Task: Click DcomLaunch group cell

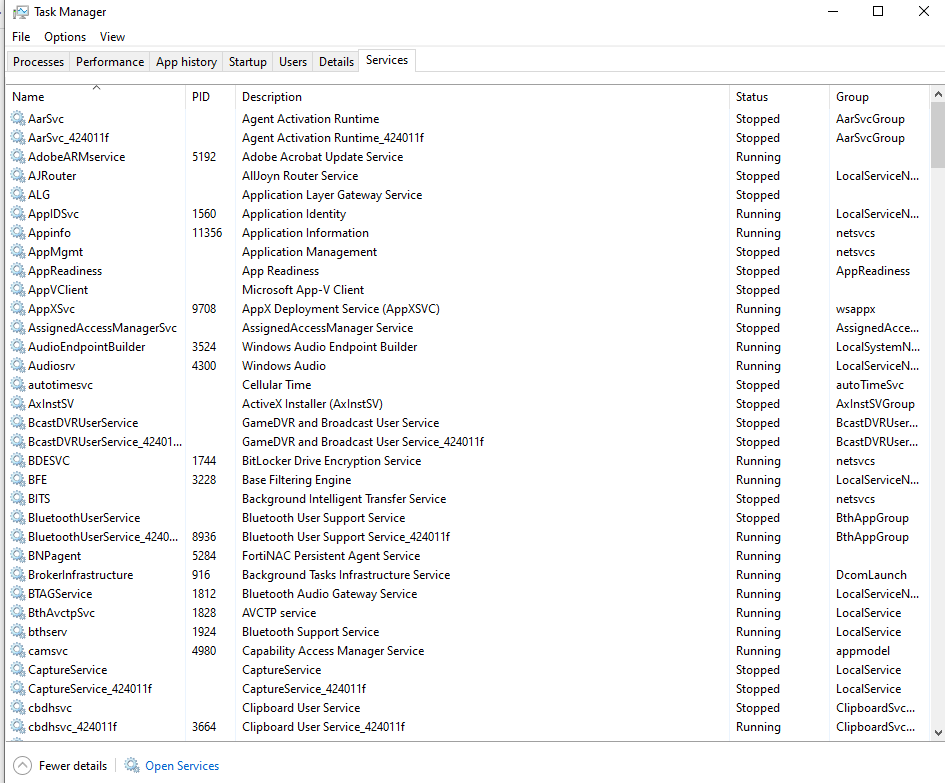Action: [871, 574]
